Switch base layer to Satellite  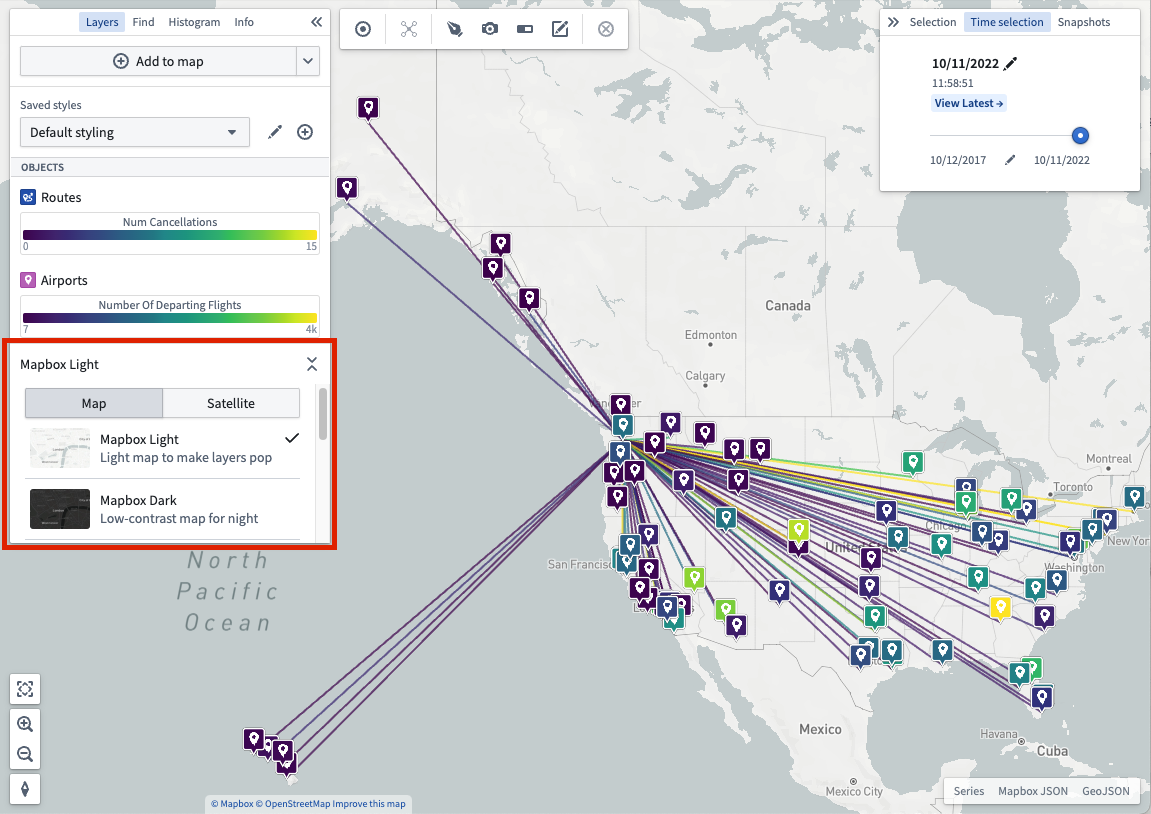(230, 403)
